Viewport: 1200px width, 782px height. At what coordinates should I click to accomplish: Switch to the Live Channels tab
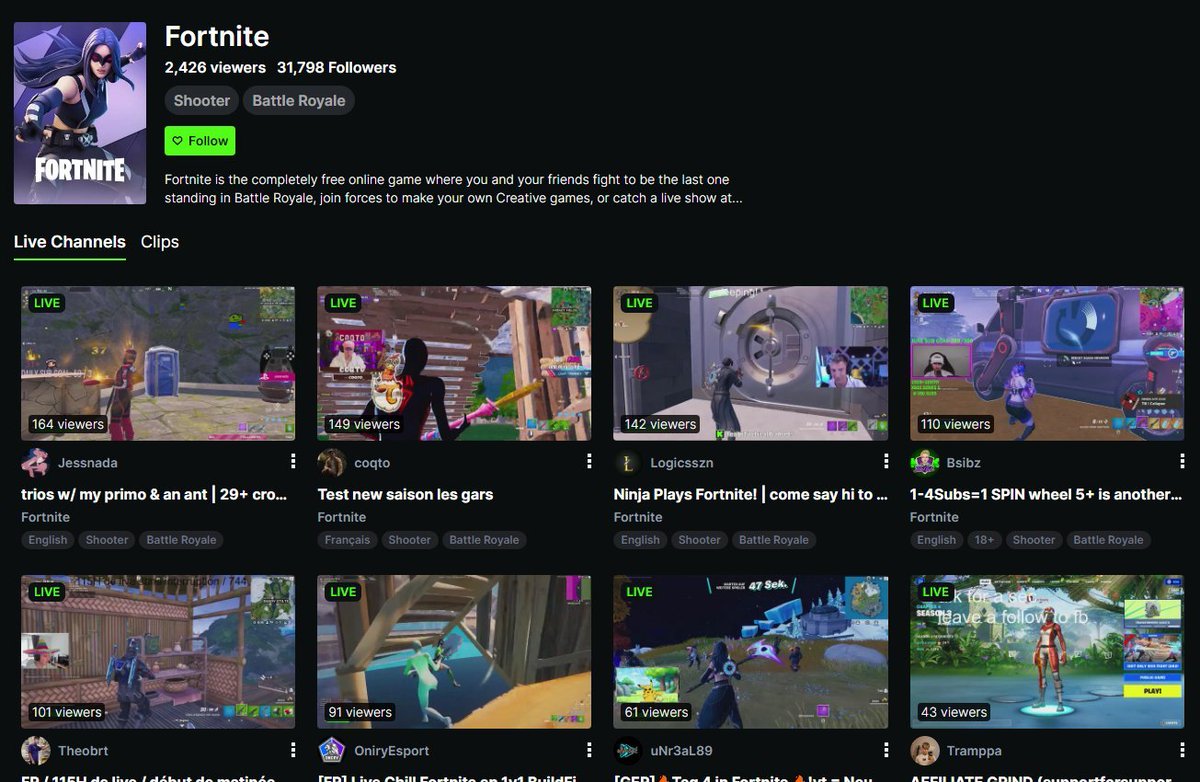point(70,242)
